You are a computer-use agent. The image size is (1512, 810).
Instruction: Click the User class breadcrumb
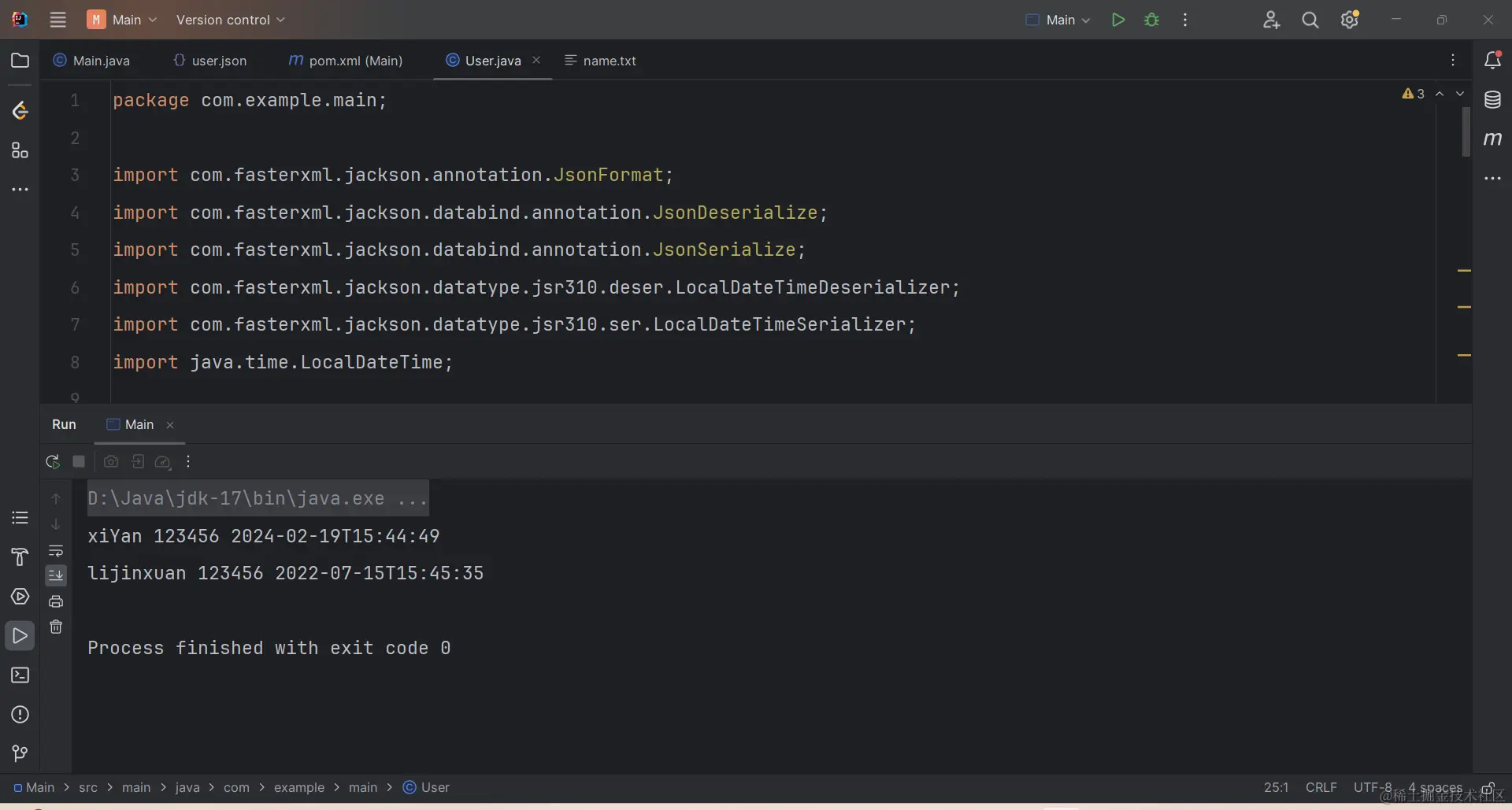[x=426, y=788]
